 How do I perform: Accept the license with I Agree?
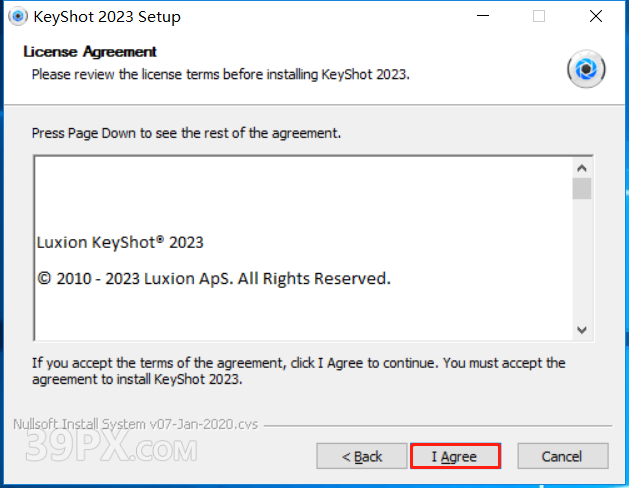click(x=454, y=456)
